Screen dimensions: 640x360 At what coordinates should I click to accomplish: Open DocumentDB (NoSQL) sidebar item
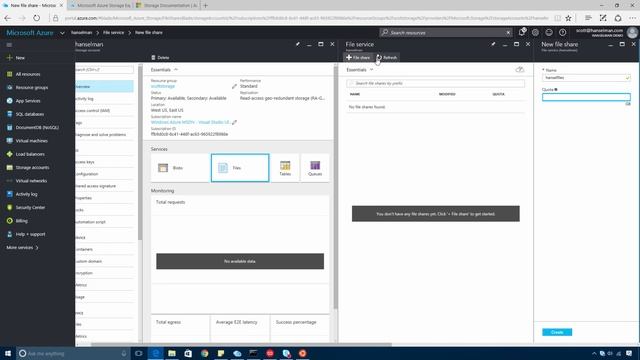pyautogui.click(x=37, y=127)
